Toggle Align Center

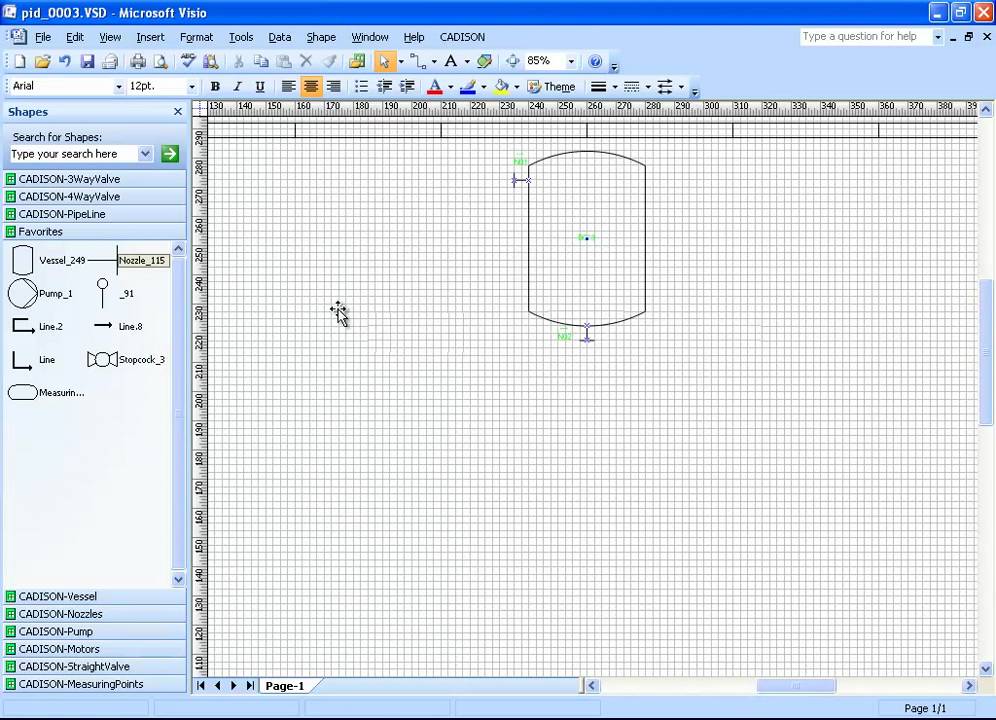click(x=311, y=86)
